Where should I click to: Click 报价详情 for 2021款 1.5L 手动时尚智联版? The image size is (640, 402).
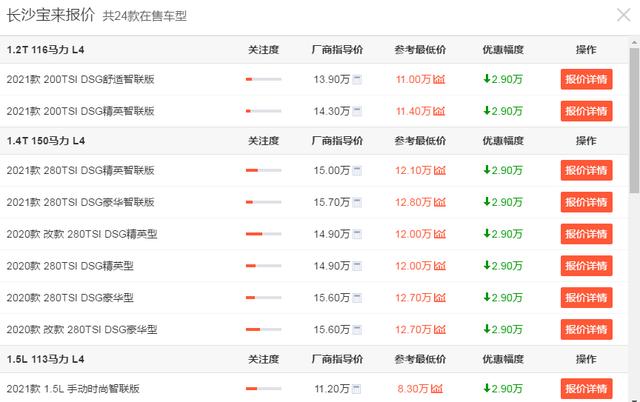coord(586,389)
